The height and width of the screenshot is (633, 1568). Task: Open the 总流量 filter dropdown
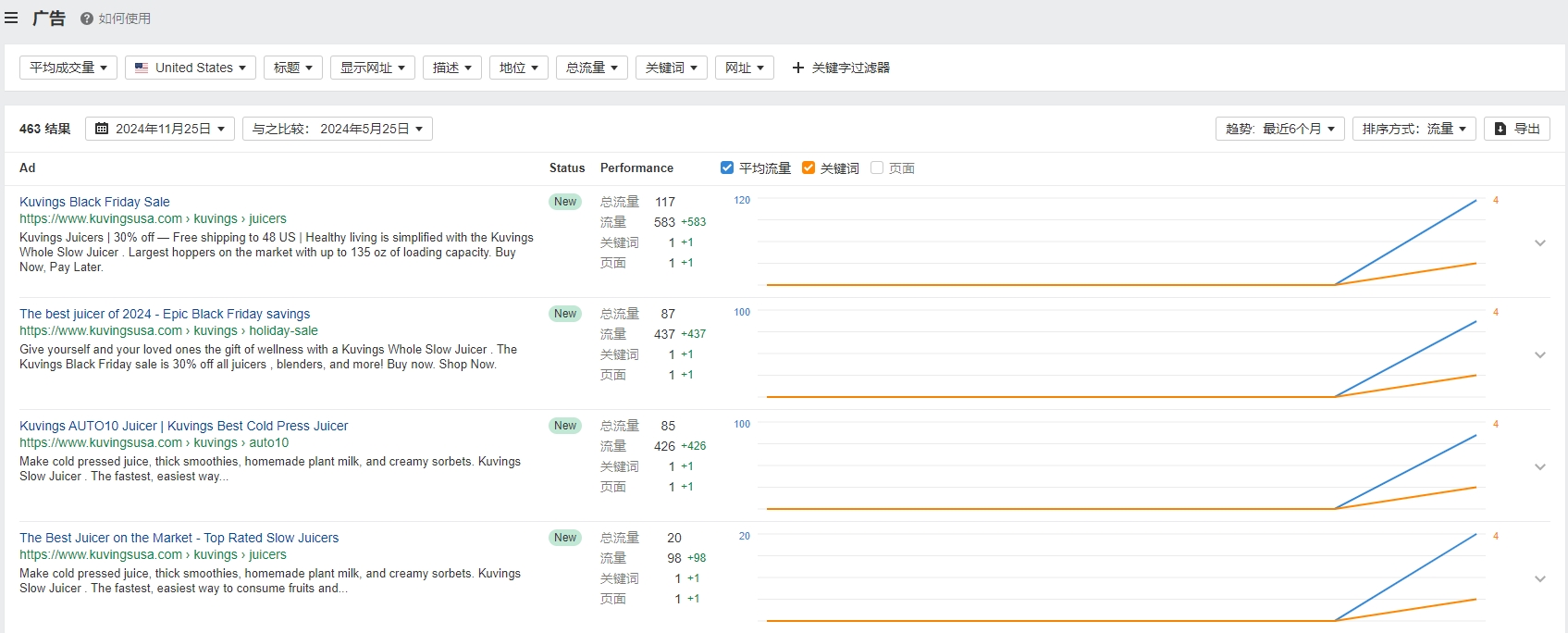point(592,68)
